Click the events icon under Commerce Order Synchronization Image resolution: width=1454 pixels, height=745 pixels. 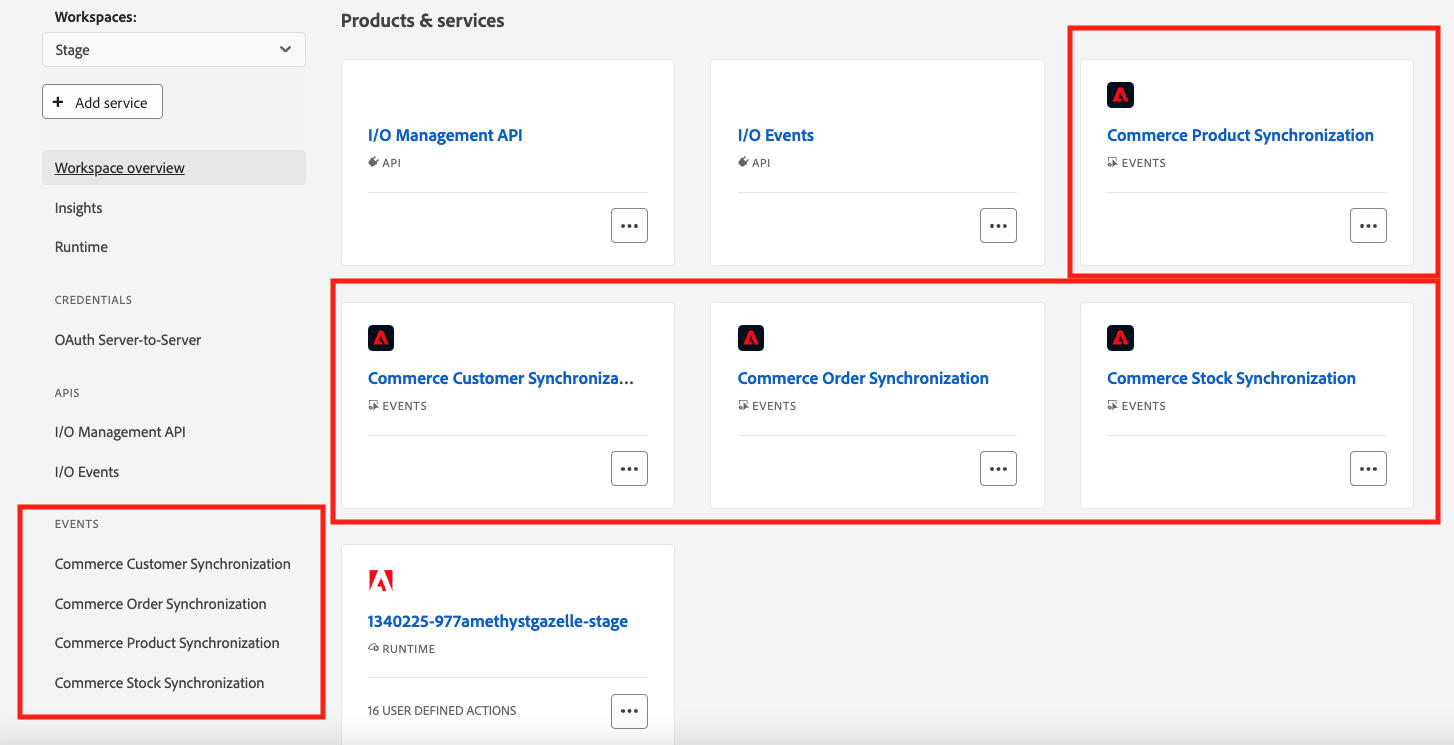(x=743, y=405)
